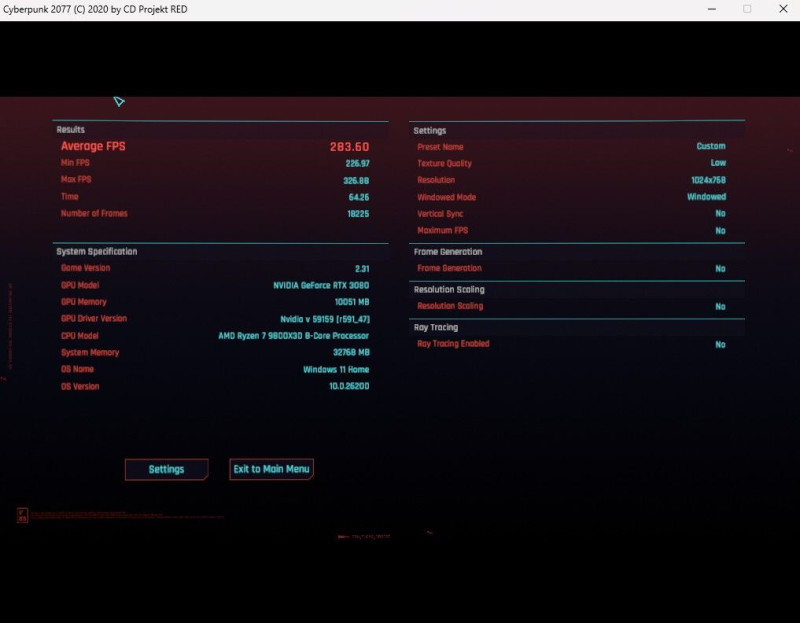Click System Memory value 32768 MB
Screen dimensions: 800x623
coord(351,353)
